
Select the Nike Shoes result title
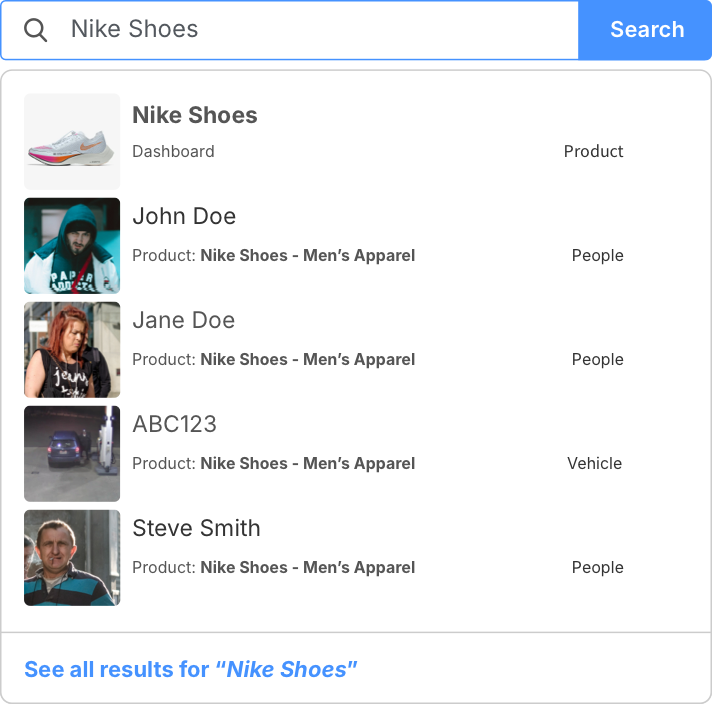[x=195, y=115]
